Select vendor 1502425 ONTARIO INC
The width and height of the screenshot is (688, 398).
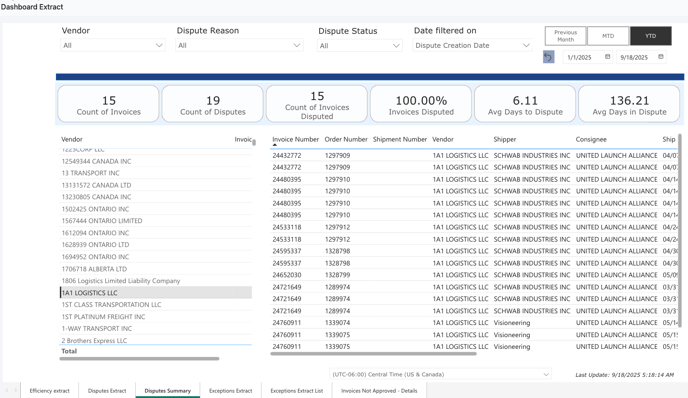click(x=156, y=209)
